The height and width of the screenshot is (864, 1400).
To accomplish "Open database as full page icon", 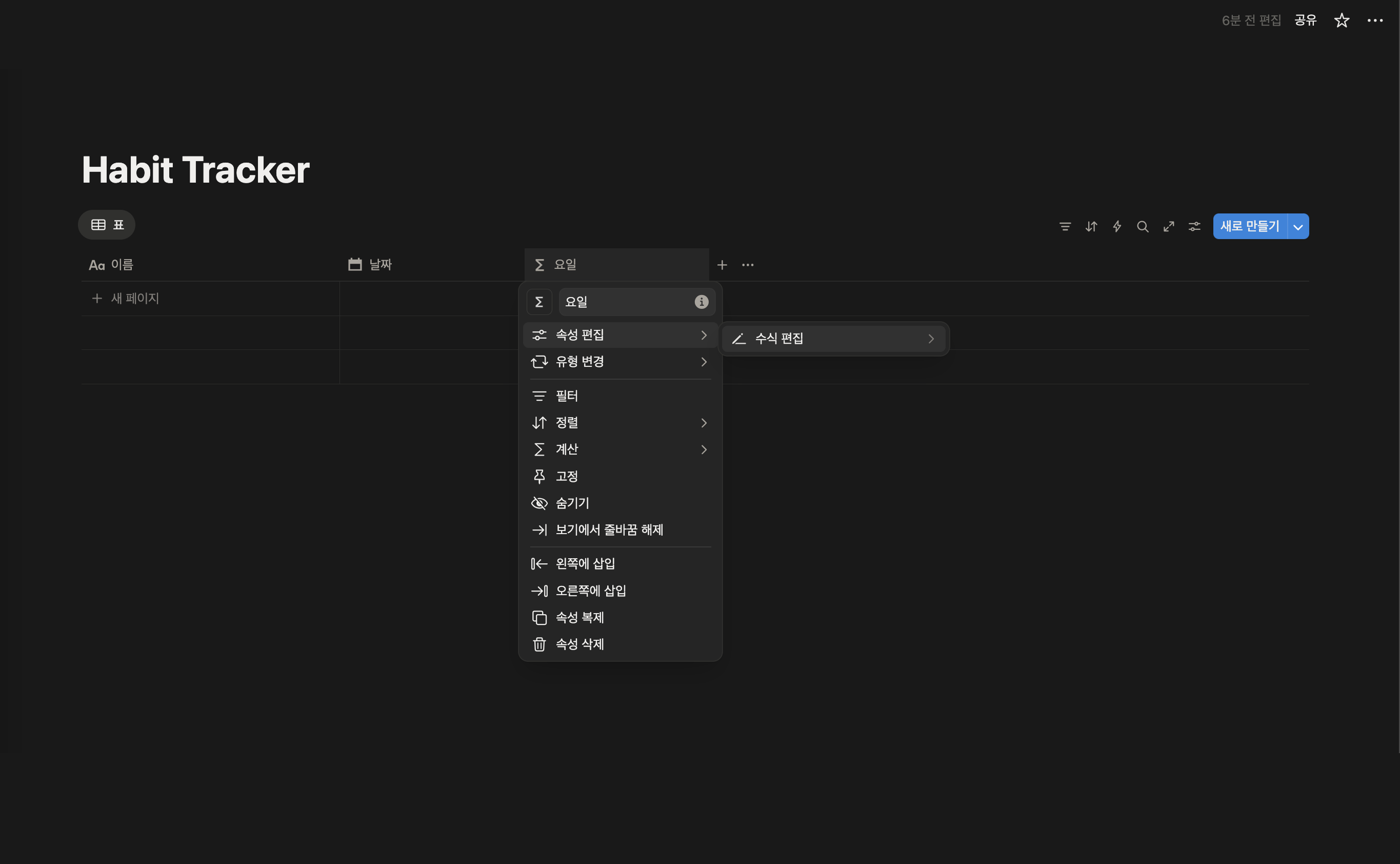I will pos(1169,227).
